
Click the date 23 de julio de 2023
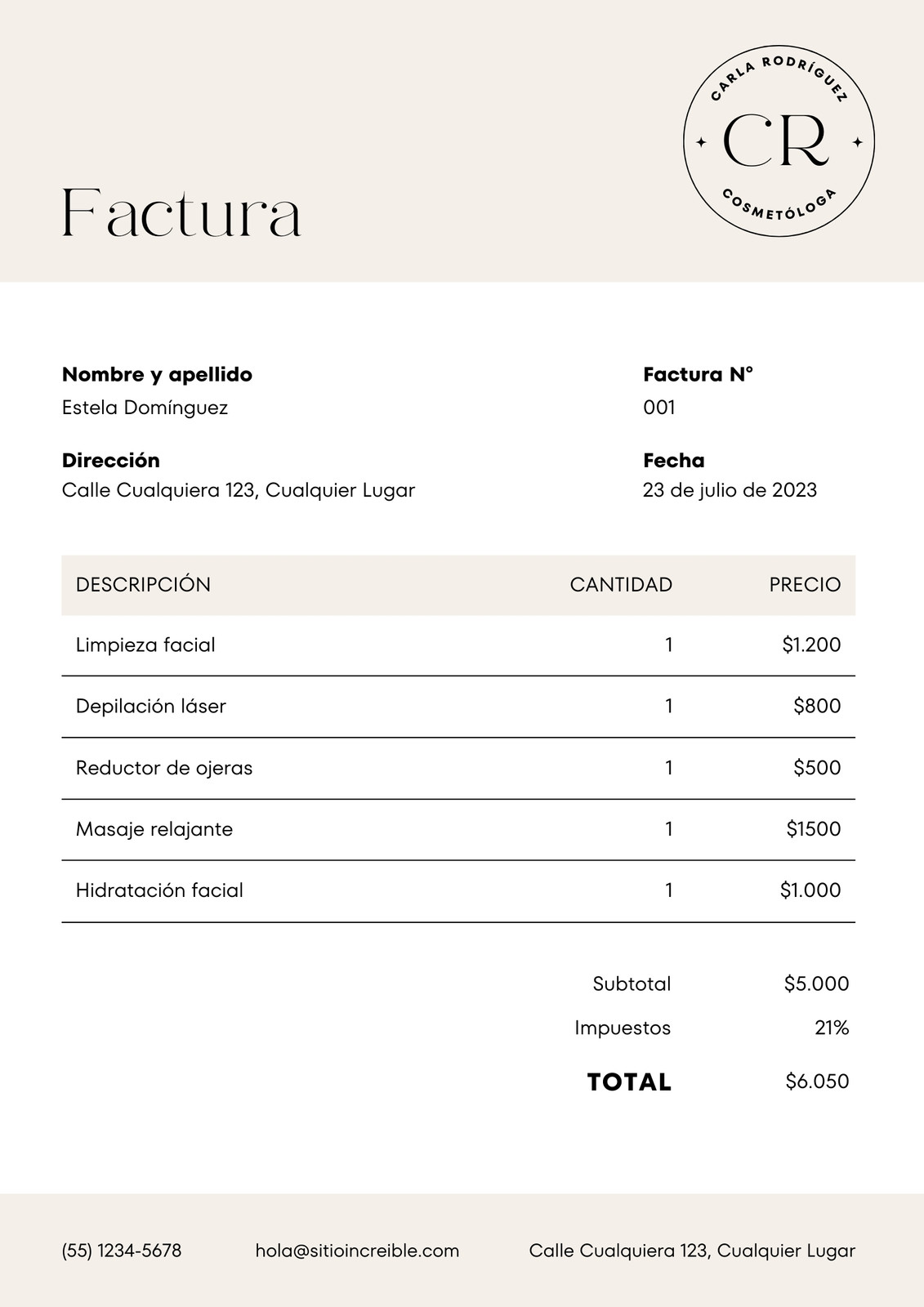pyautogui.click(x=730, y=490)
